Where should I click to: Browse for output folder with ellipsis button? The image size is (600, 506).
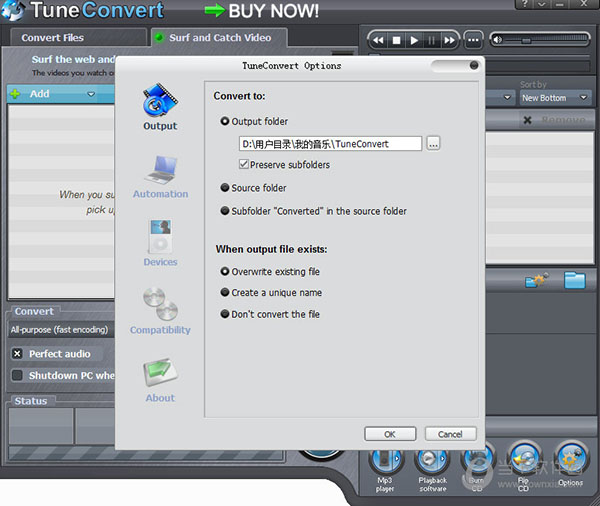click(x=433, y=144)
